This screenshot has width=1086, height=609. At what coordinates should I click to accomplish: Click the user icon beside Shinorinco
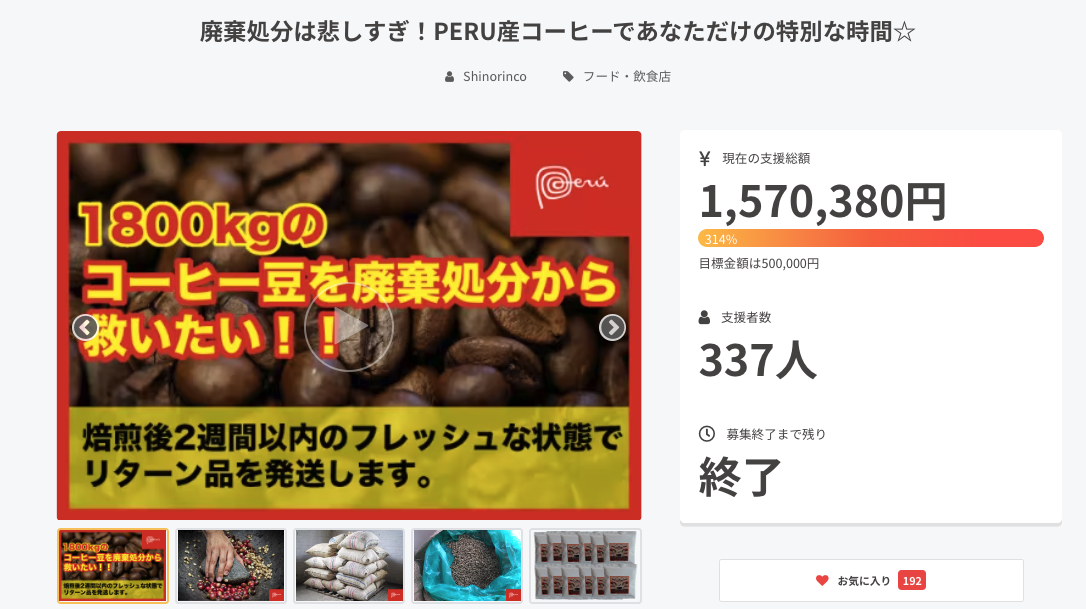click(449, 77)
